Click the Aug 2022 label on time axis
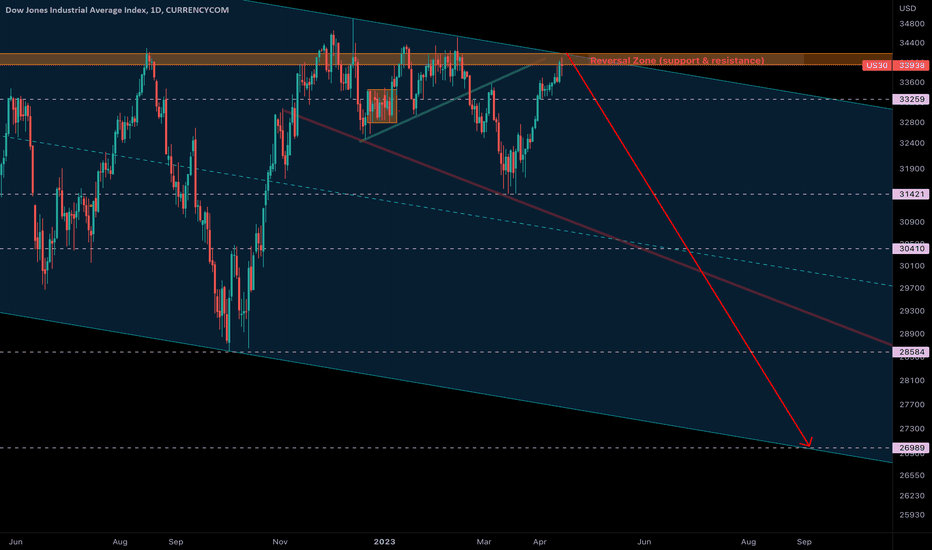This screenshot has width=932, height=550. click(x=120, y=542)
